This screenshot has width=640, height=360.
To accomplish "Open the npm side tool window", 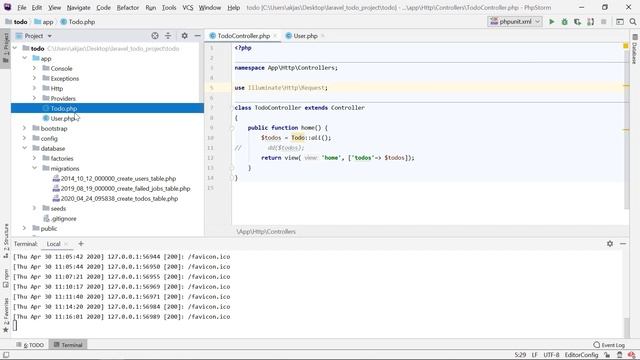I will click(6, 278).
